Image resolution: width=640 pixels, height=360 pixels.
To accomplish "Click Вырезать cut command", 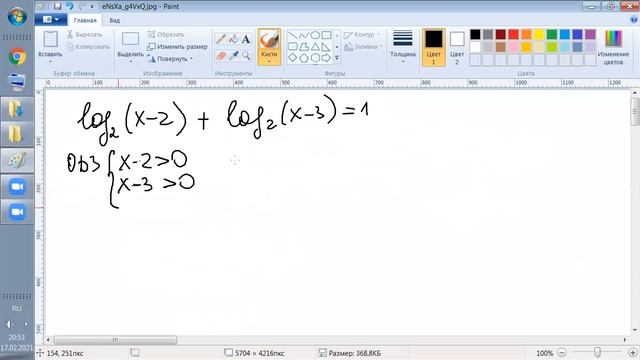I will point(84,35).
